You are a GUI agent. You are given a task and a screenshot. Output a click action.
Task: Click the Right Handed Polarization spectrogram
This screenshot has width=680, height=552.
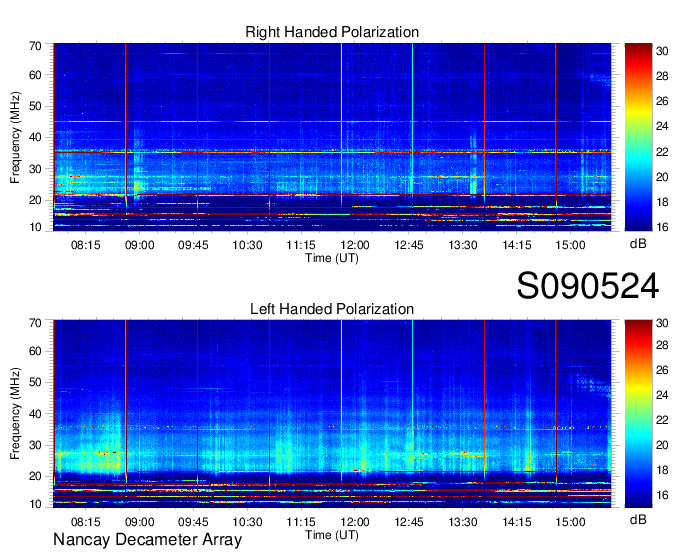(x=332, y=137)
